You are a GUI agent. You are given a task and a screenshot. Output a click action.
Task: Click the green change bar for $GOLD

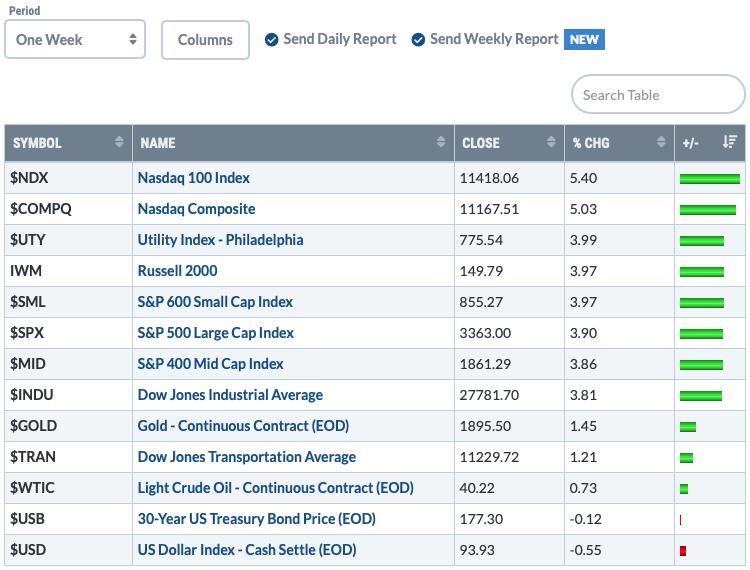pos(688,427)
